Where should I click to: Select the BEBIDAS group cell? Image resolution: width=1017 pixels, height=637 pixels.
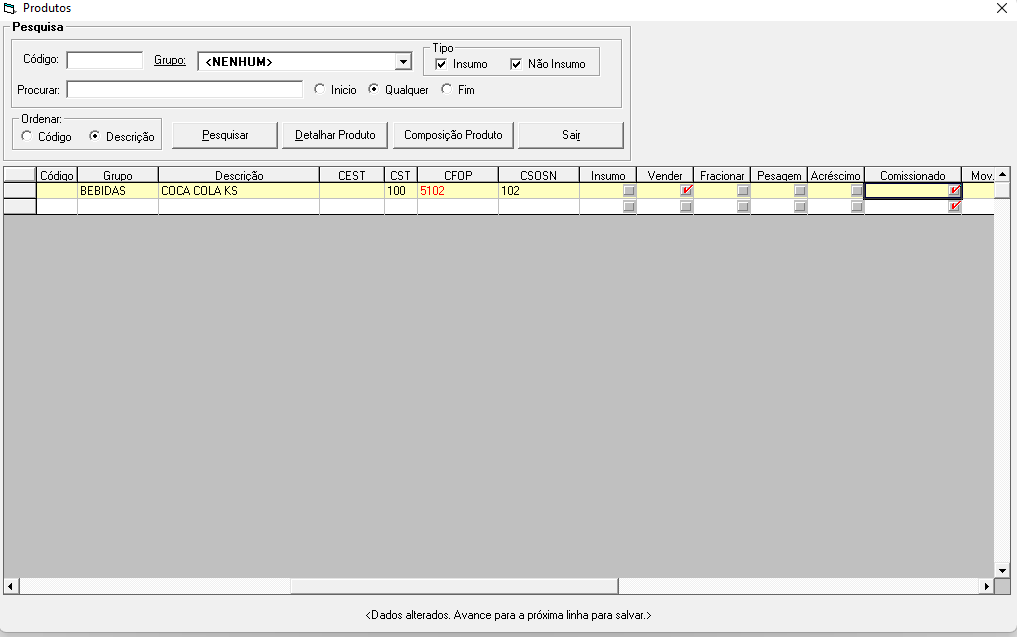[117, 191]
